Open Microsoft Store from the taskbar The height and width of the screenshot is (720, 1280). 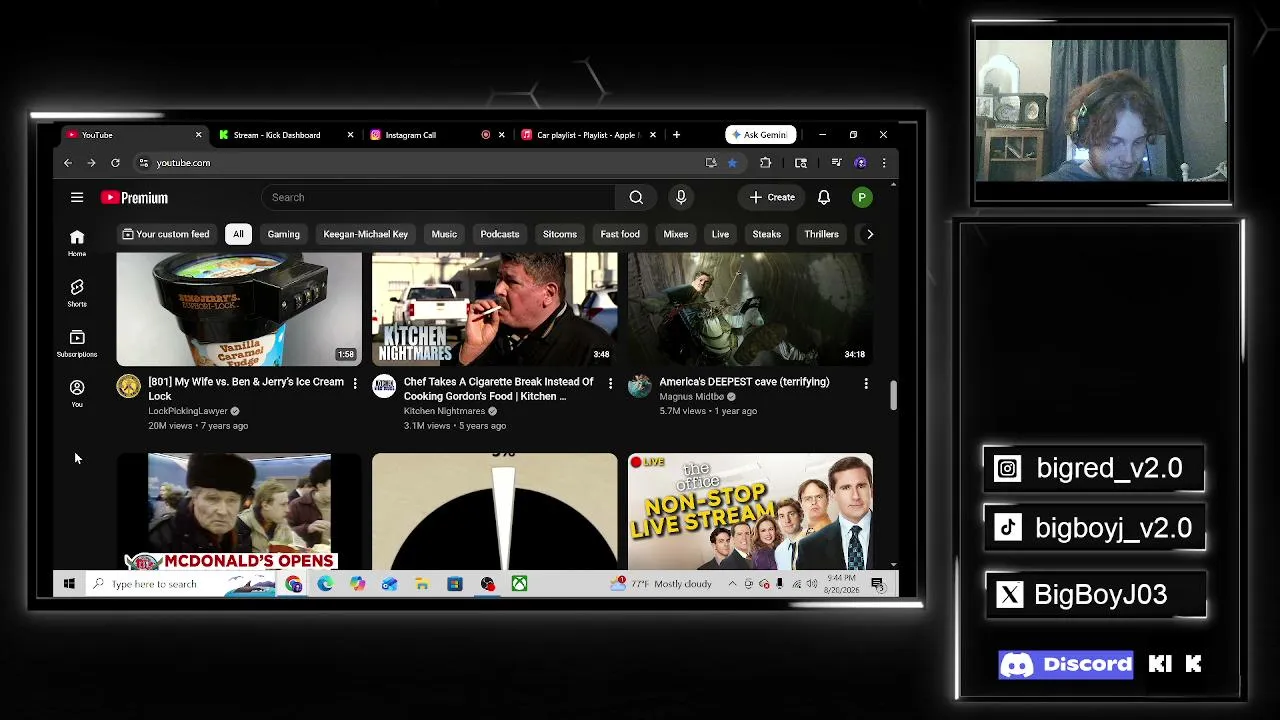pyautogui.click(x=455, y=584)
